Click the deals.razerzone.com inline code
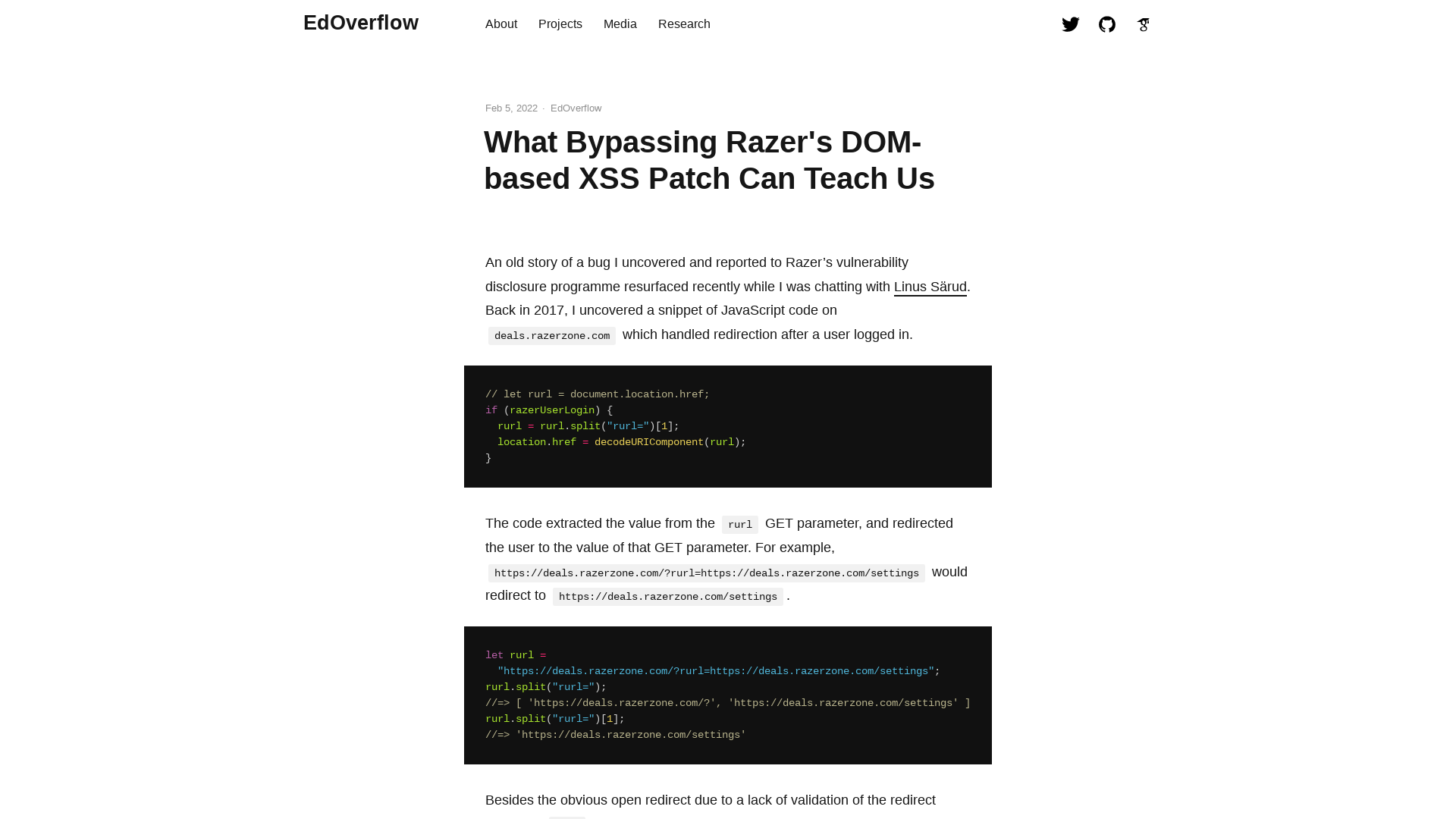The image size is (1456, 819). coord(552,336)
